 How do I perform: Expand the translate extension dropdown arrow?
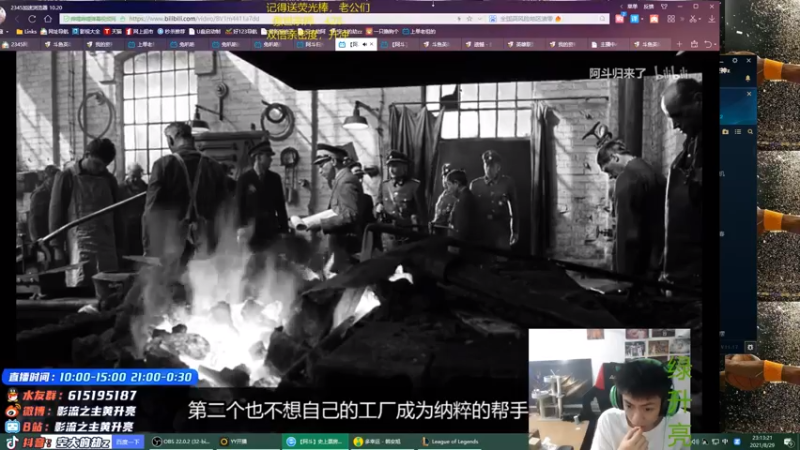point(642,19)
